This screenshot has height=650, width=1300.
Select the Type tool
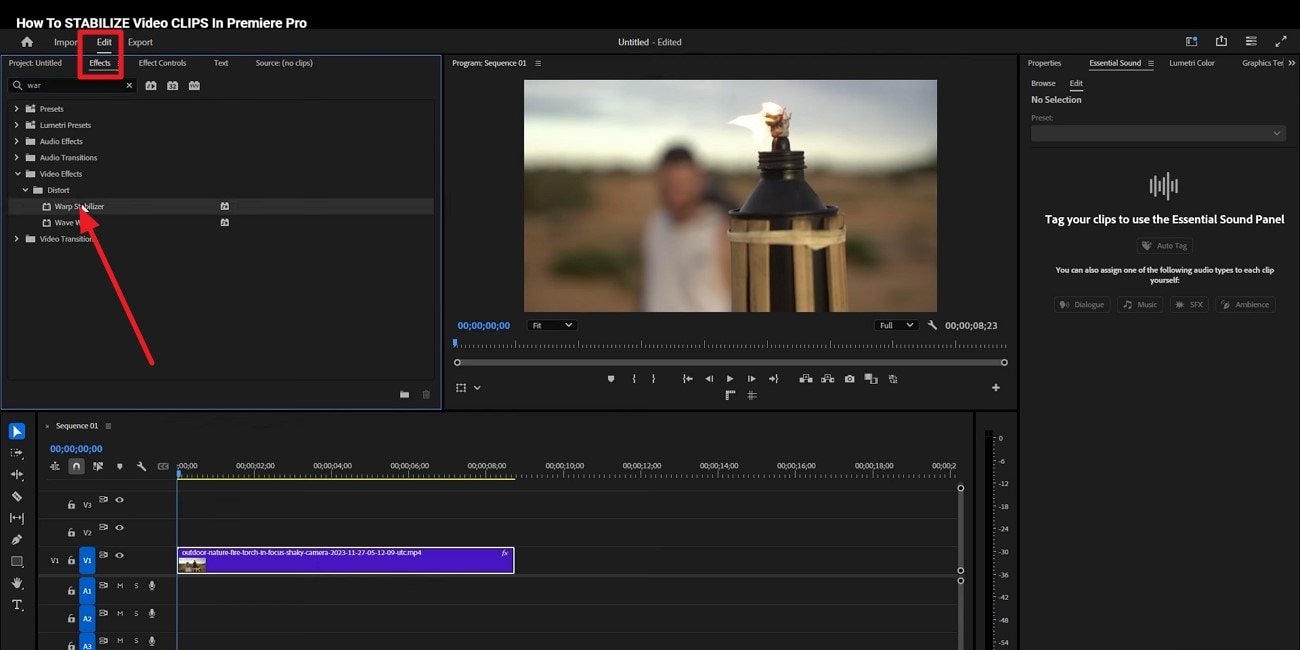[x=17, y=605]
